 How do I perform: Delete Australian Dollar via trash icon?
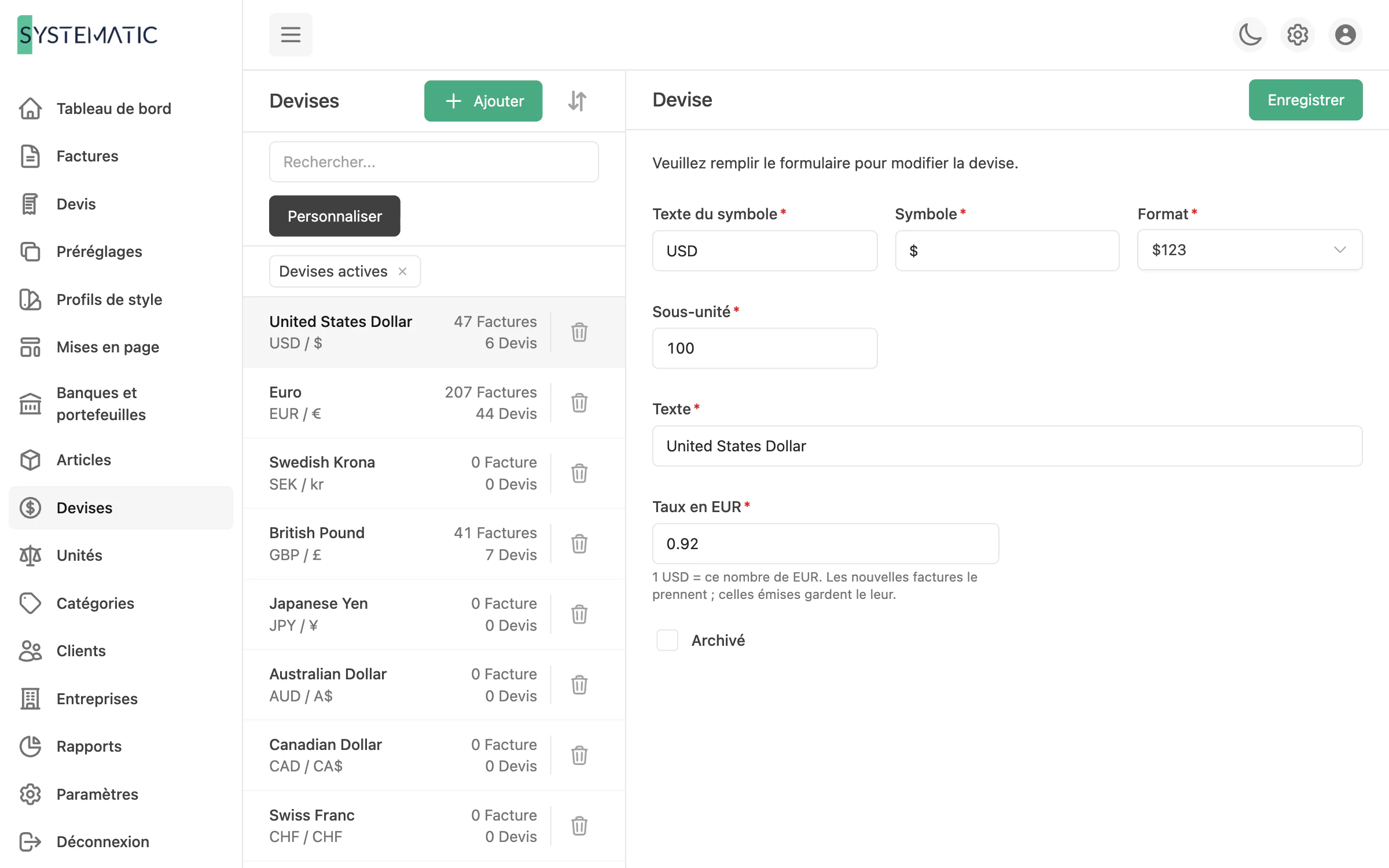(579, 685)
